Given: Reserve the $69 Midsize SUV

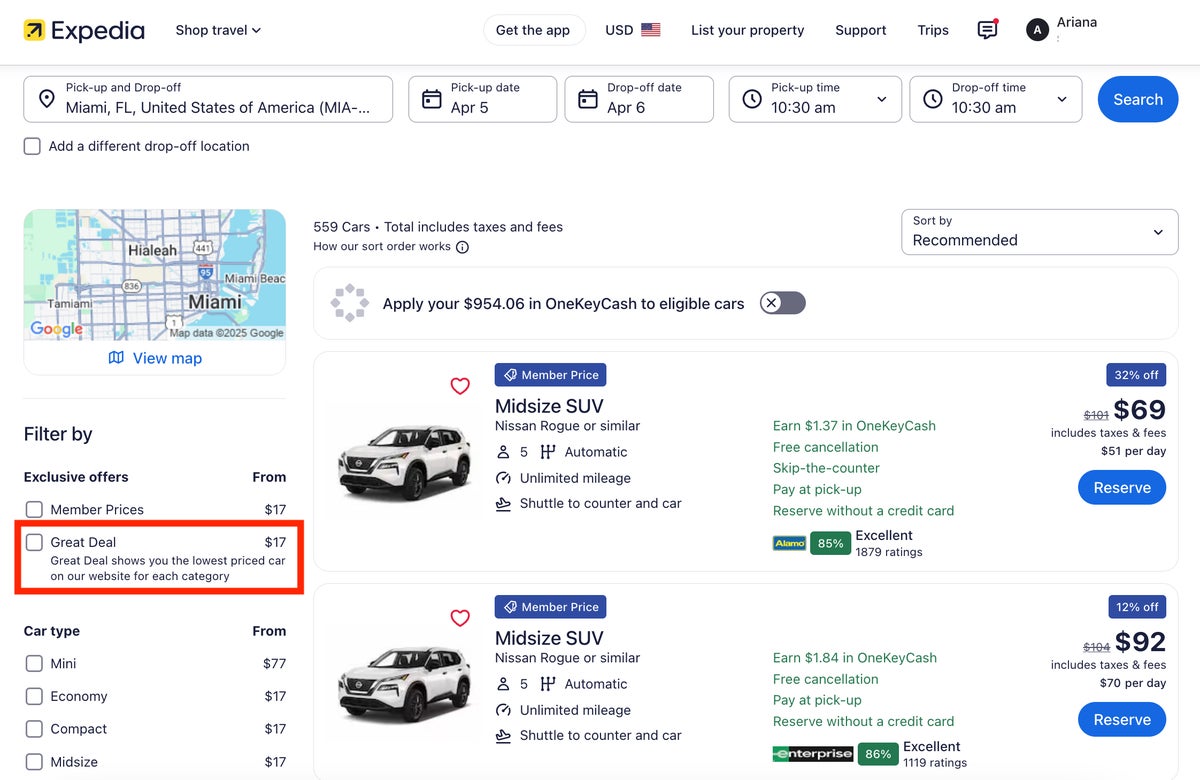Looking at the screenshot, I should [1122, 488].
